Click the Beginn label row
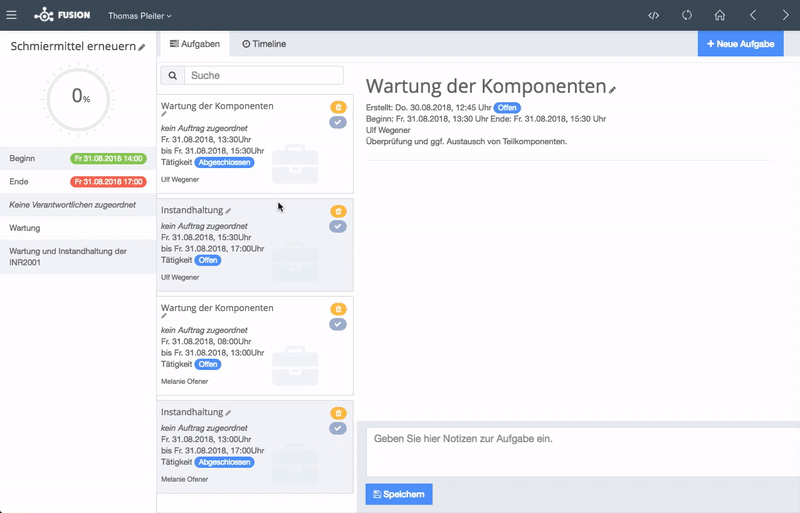 78,159
